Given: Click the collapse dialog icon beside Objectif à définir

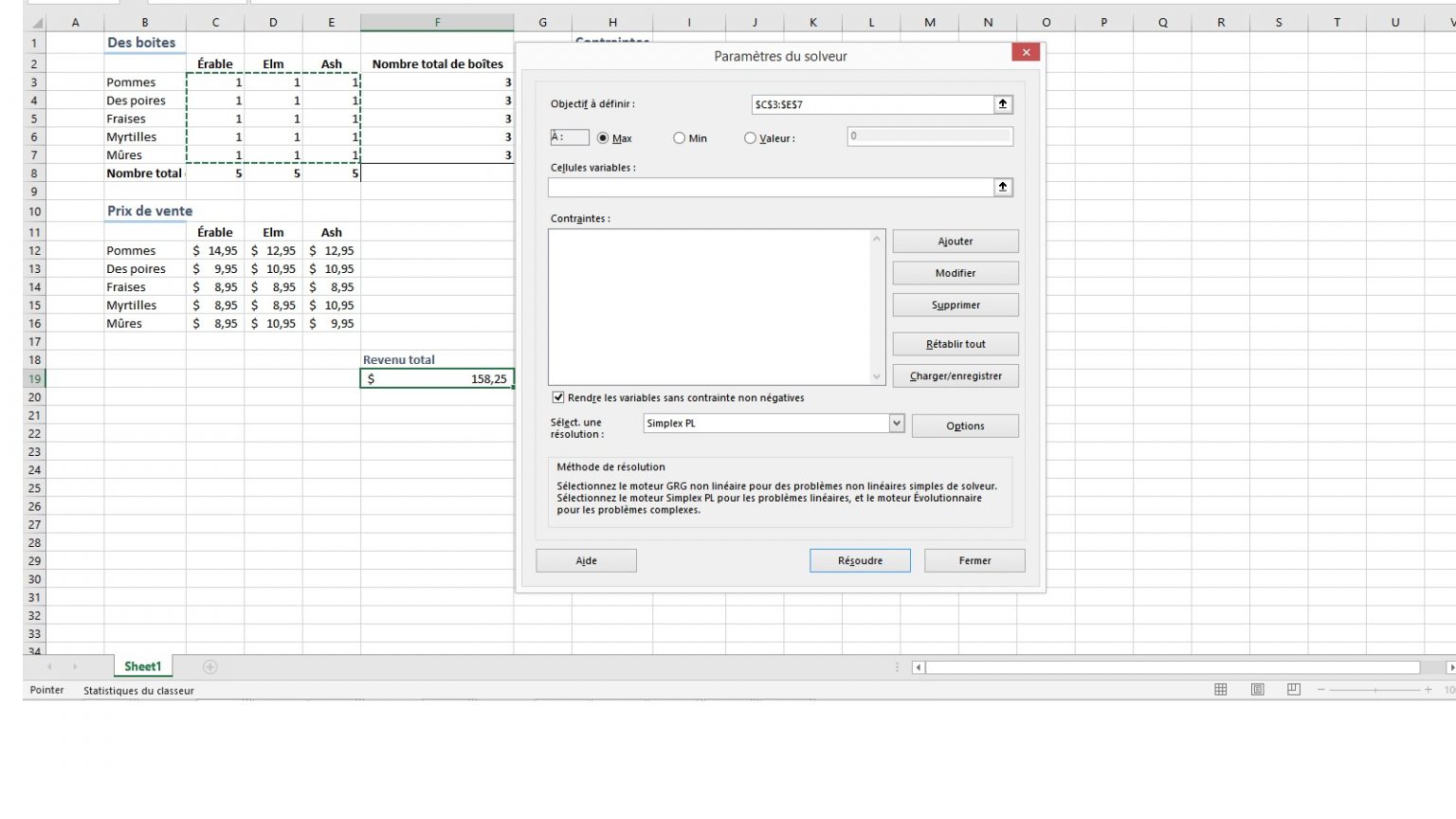Looking at the screenshot, I should point(1003,104).
